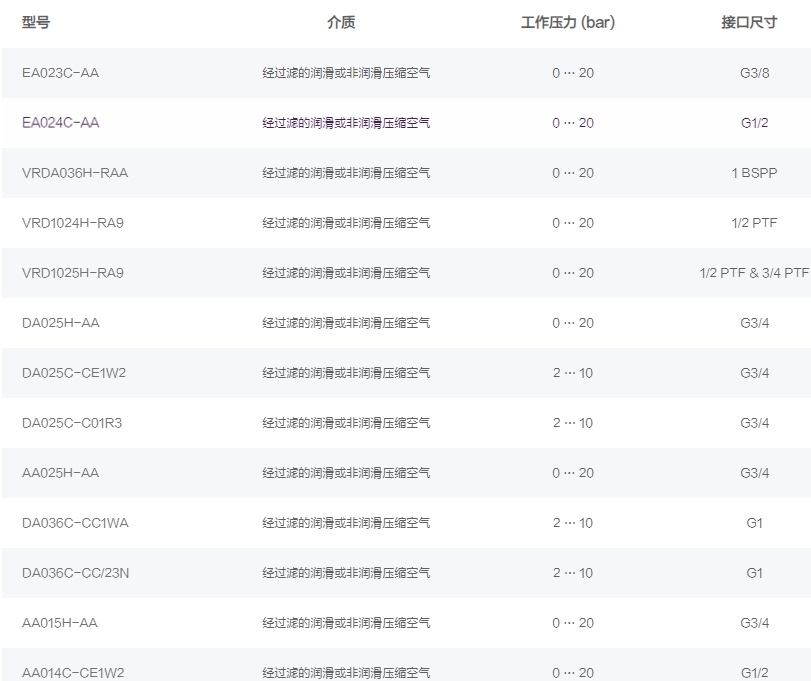This screenshot has width=811, height=681.
Task: Click pressure 0 ··· 20 in AA015H-AA row
Action: coord(573,623)
